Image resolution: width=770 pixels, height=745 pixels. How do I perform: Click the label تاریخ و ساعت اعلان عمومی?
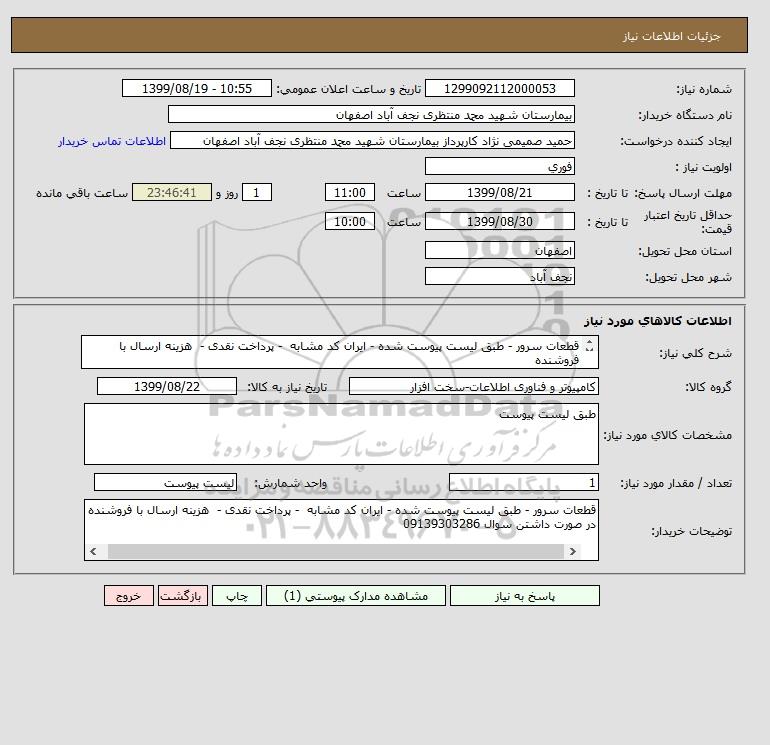click(349, 89)
